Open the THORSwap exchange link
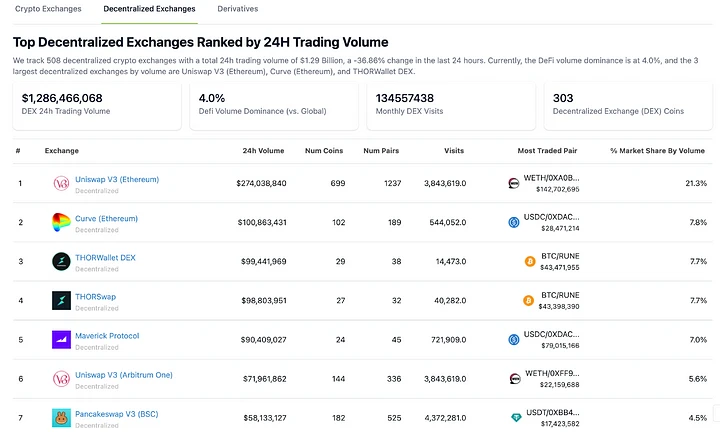 pos(96,297)
